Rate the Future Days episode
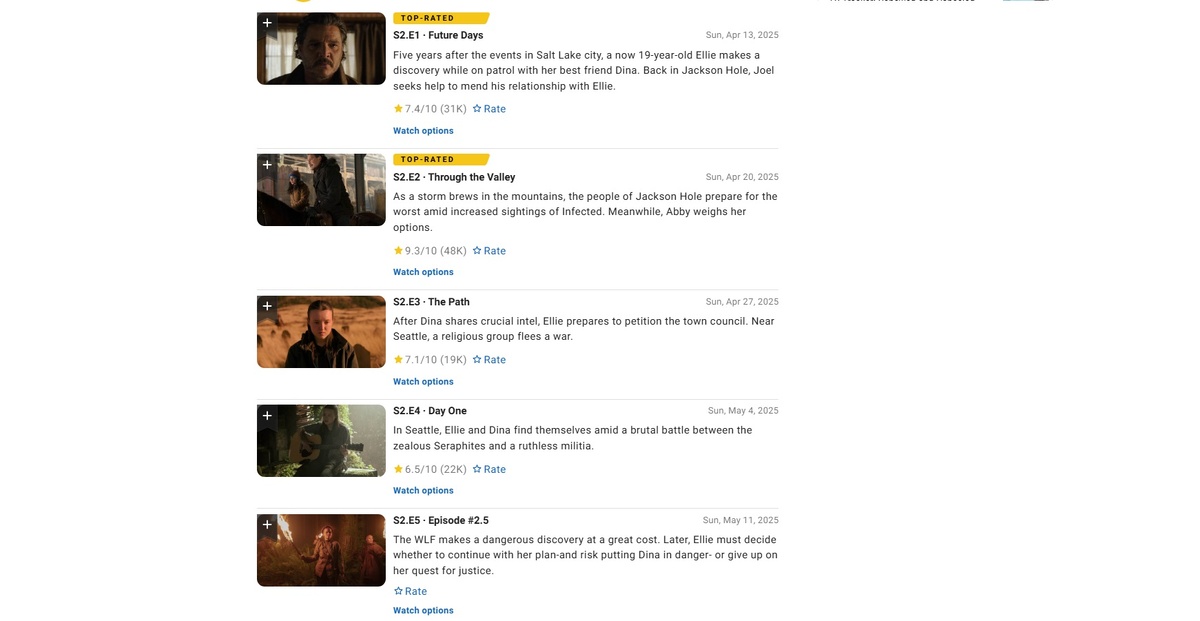1200x621 pixels. [x=489, y=109]
